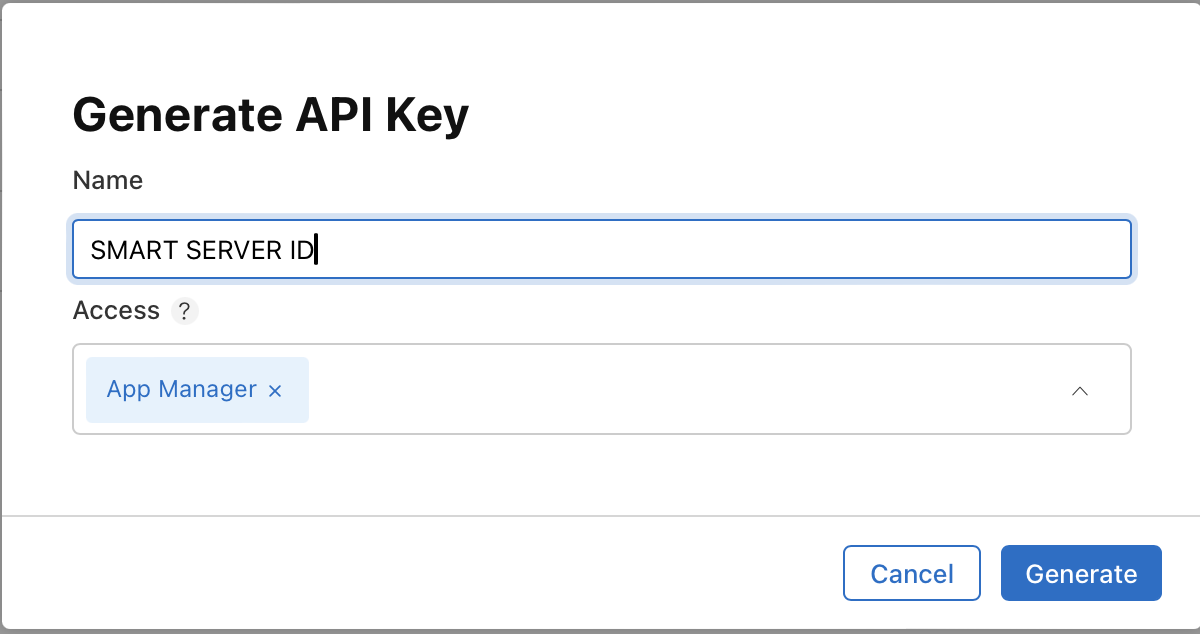Click the remove icon inside App Manager chip

click(275, 391)
